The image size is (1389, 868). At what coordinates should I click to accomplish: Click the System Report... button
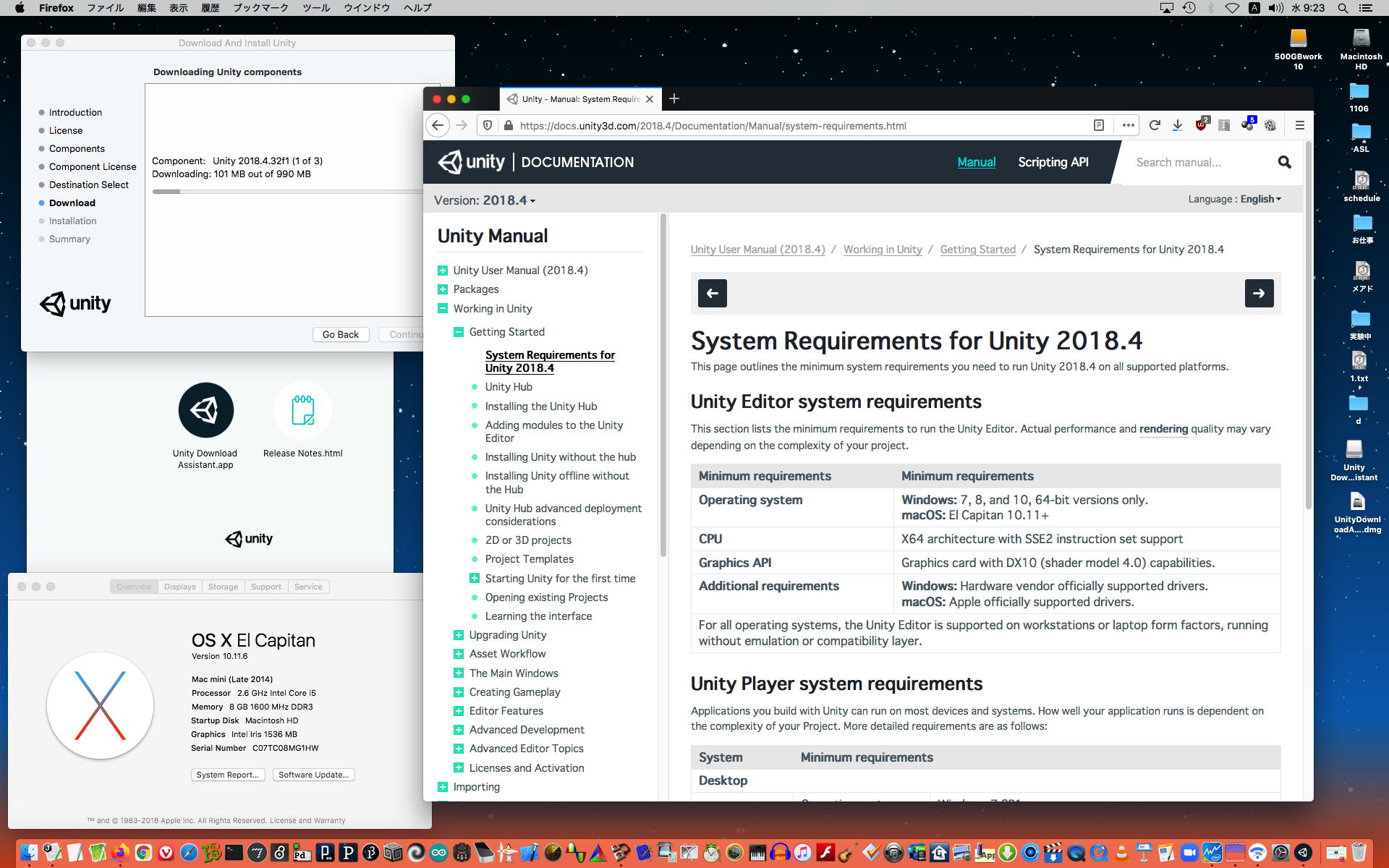[x=227, y=775]
